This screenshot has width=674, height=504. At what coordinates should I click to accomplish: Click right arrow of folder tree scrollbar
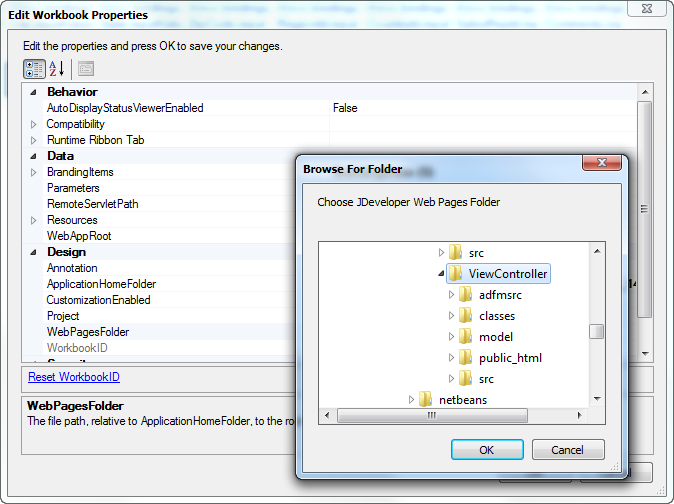pyautogui.click(x=579, y=415)
